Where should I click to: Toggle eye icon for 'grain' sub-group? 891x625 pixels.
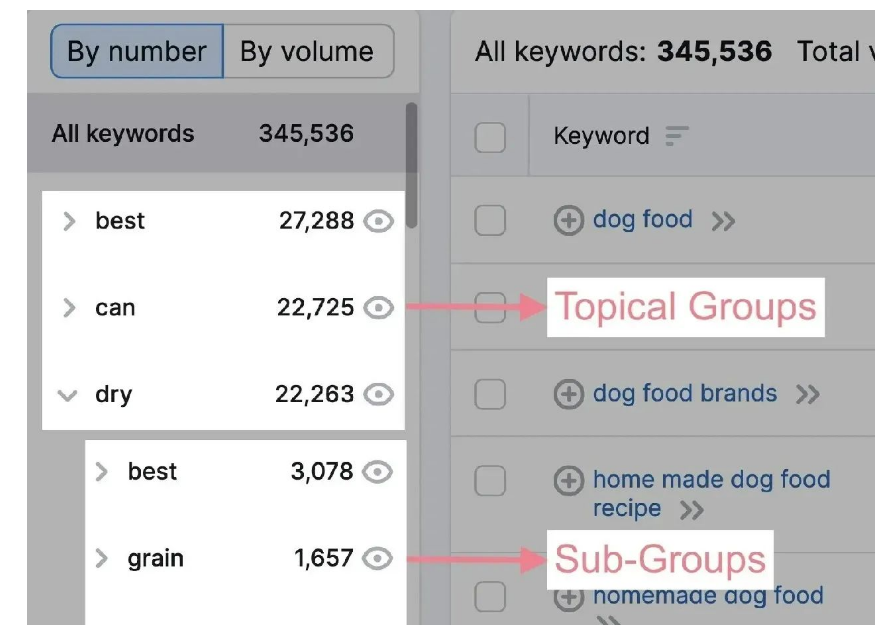click(377, 559)
